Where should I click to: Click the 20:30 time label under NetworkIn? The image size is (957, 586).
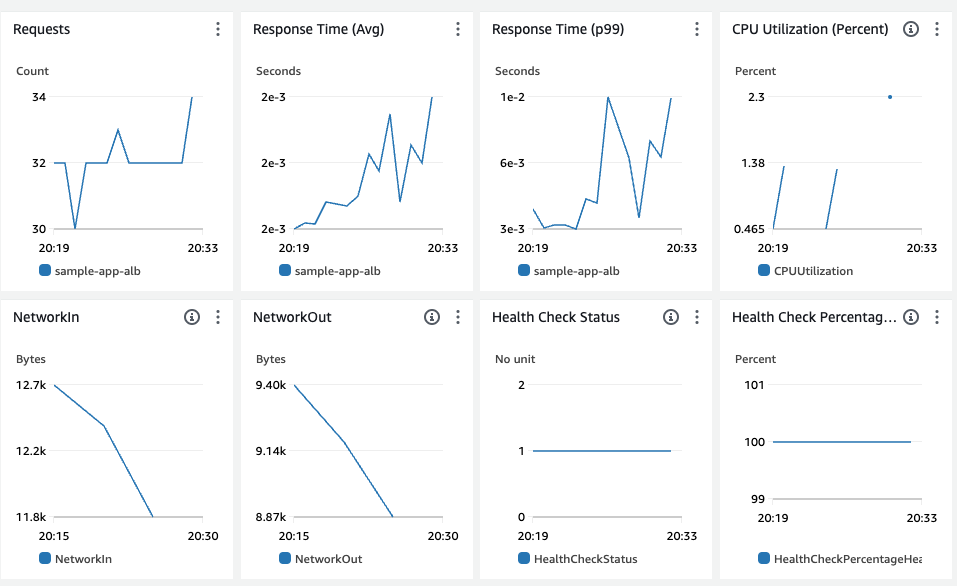point(203,536)
